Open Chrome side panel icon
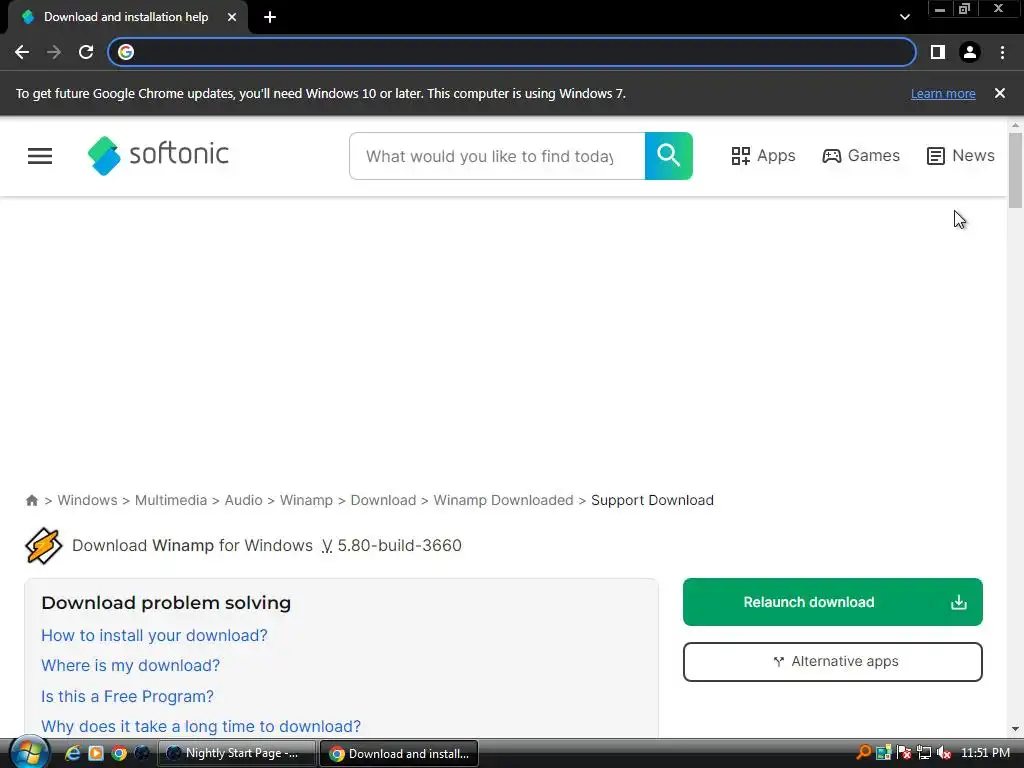Viewport: 1024px width, 768px height. tap(938, 52)
